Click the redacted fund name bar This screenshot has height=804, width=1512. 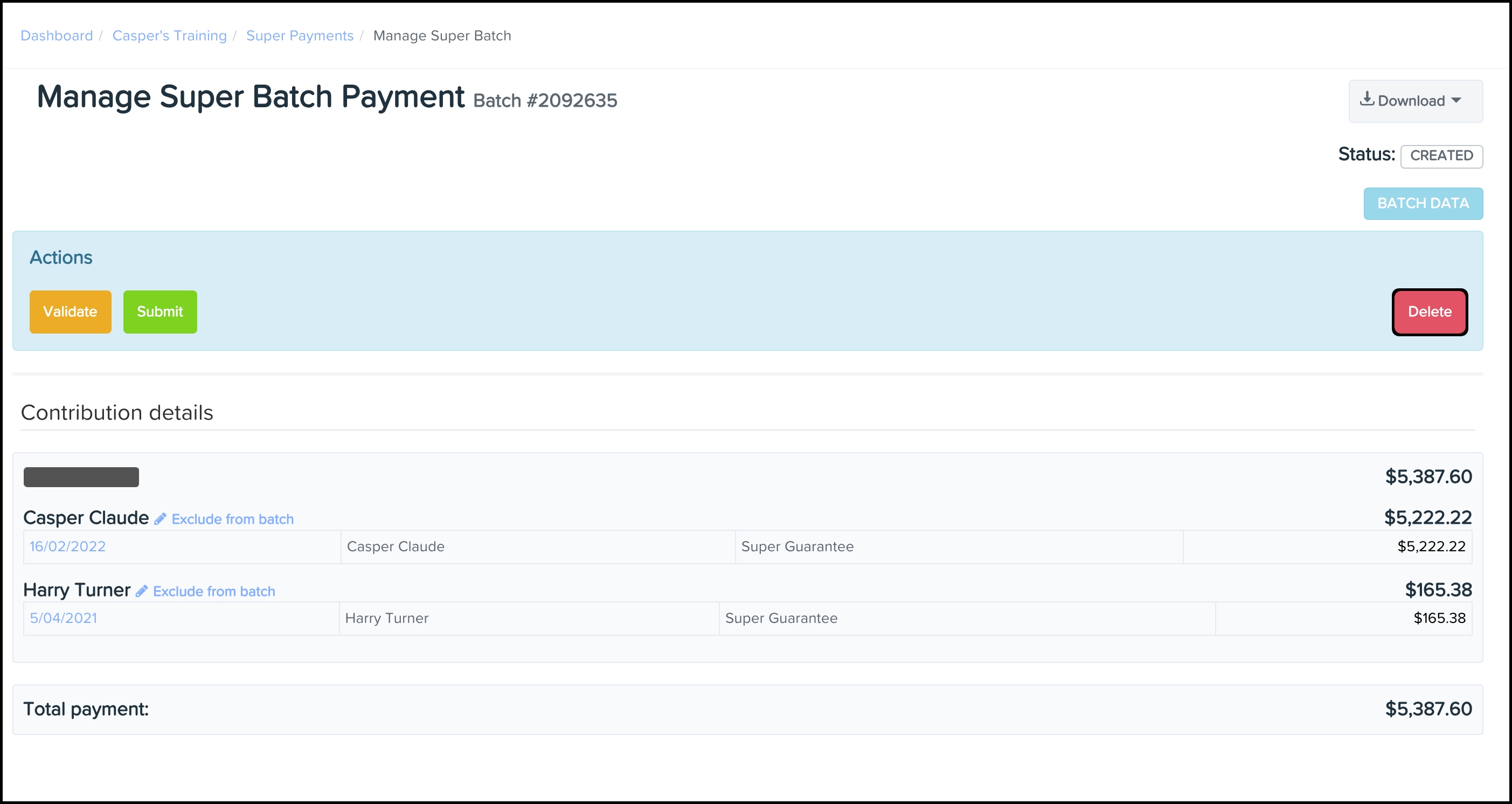tap(81, 477)
